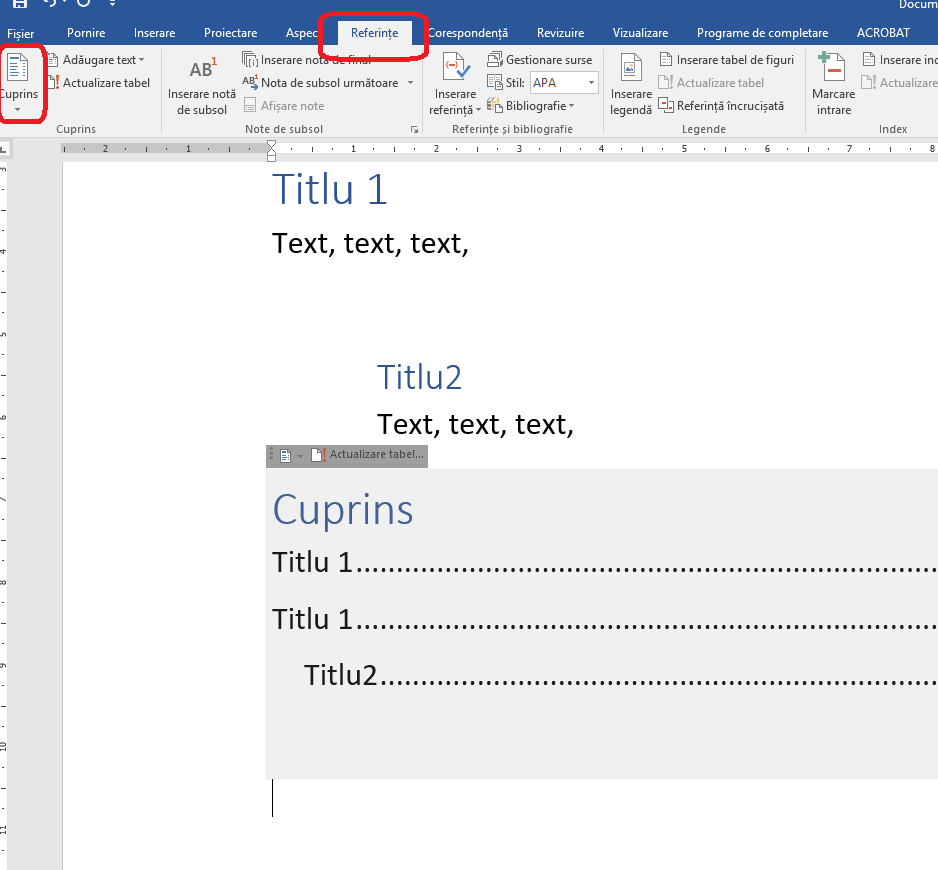Image resolution: width=938 pixels, height=870 pixels.
Task: Click Inserare notă de subsol icon
Action: pos(202,86)
